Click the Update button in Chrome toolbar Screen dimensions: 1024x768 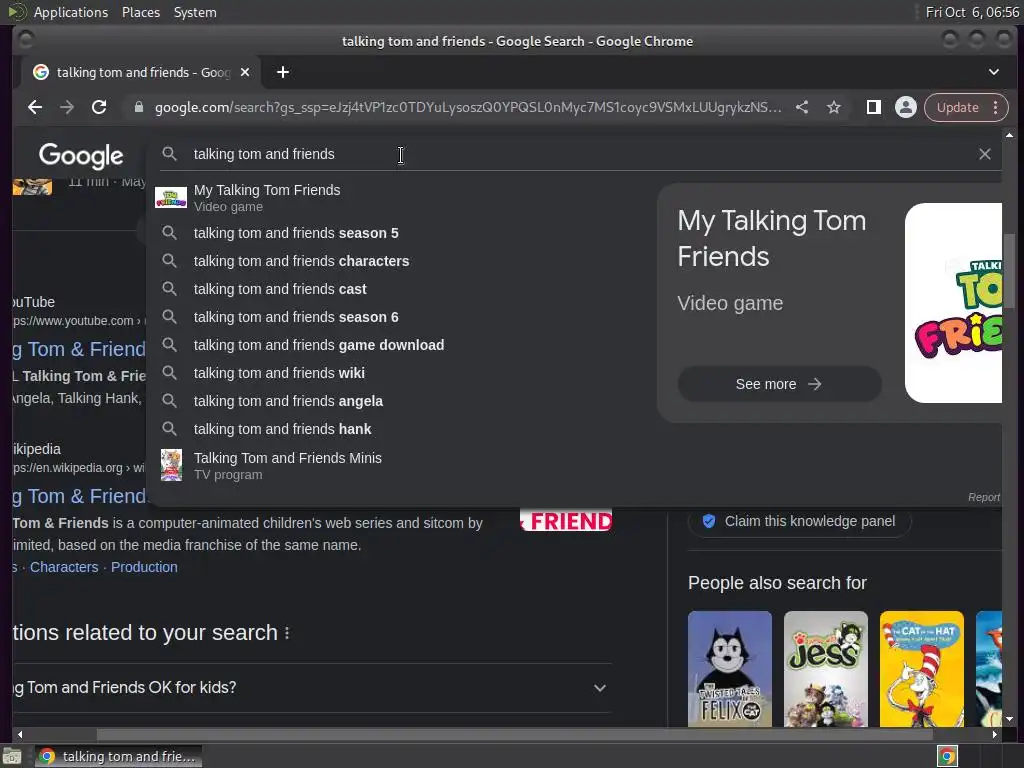[x=957, y=108]
